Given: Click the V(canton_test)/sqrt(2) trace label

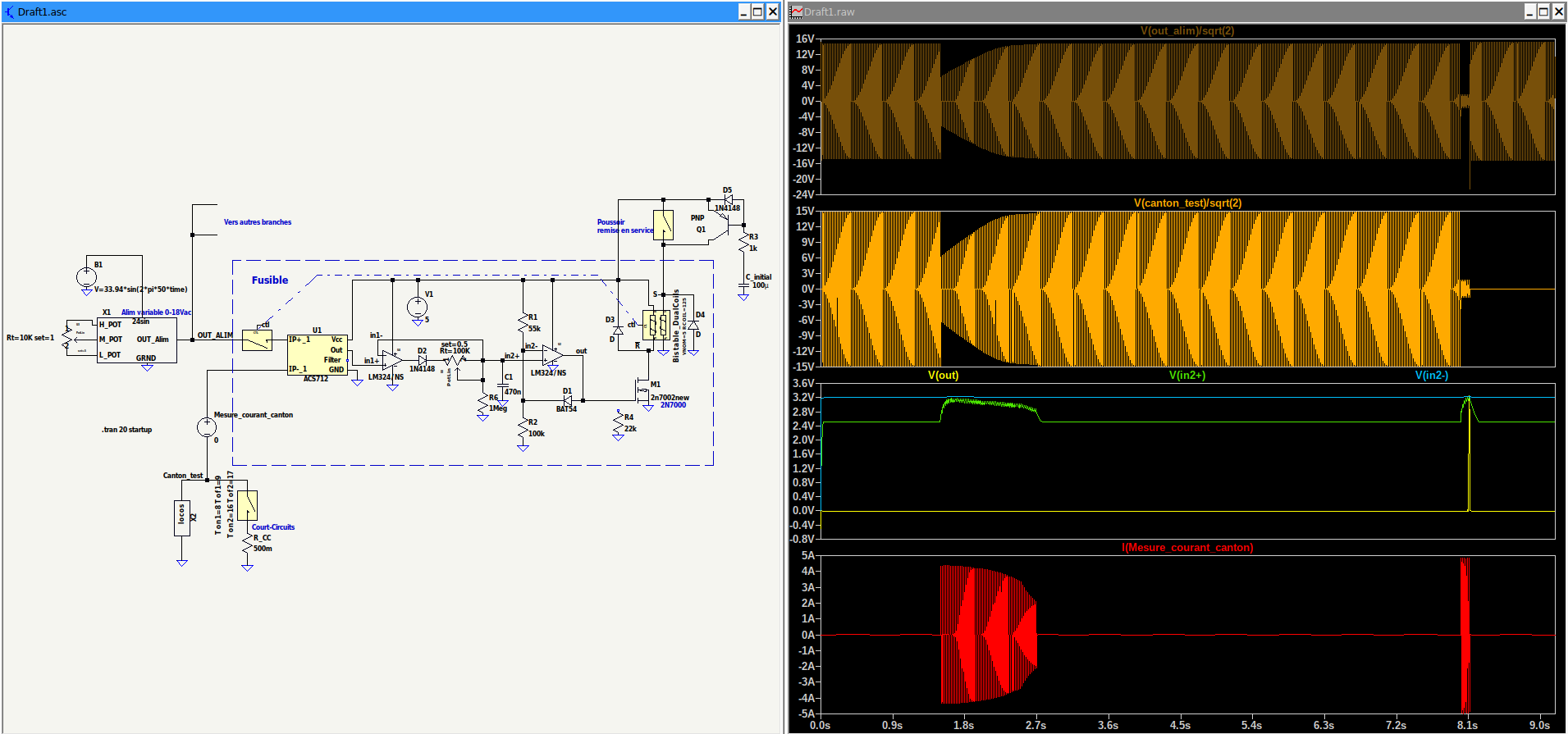Looking at the screenshot, I should pos(1187,203).
